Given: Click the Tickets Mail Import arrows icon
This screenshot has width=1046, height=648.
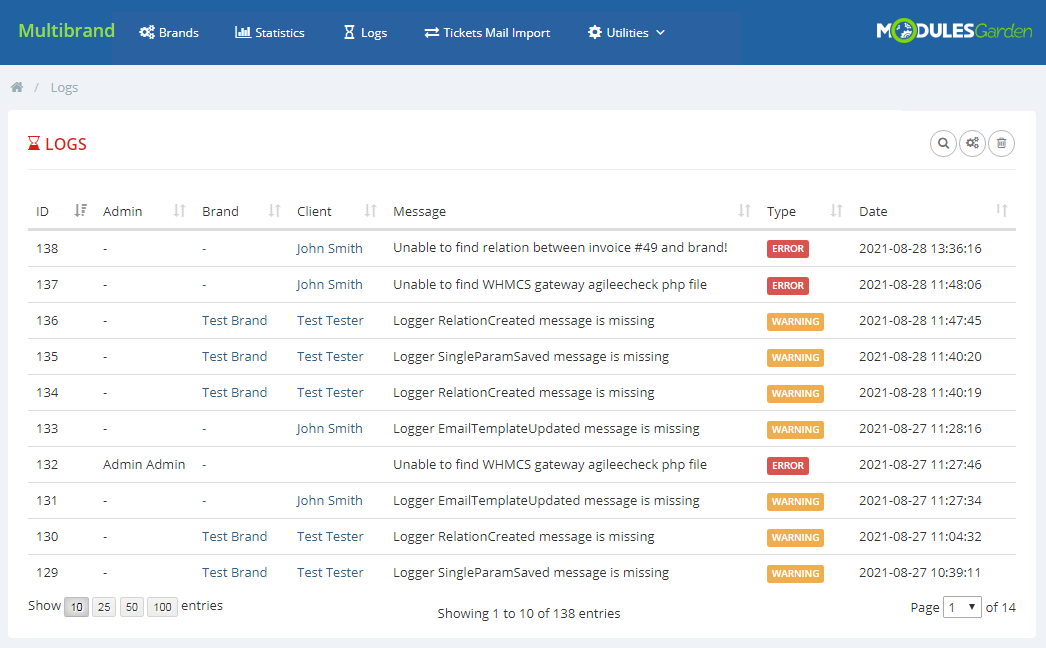Looking at the screenshot, I should pyautogui.click(x=432, y=32).
